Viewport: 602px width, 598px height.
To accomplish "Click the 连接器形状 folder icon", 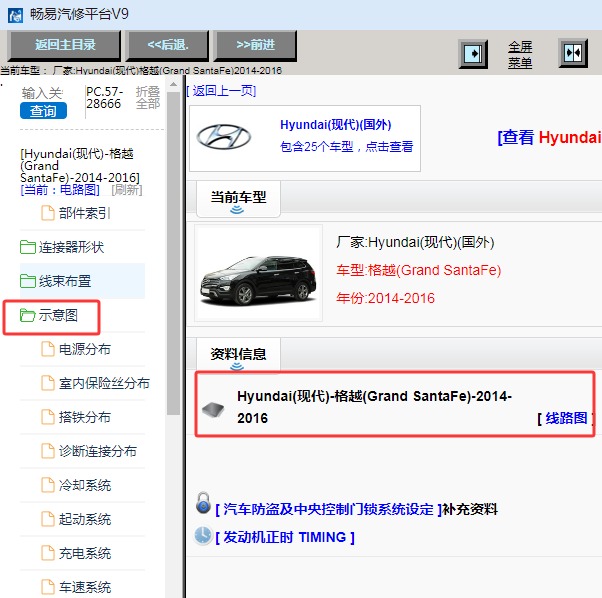I will click(x=28, y=247).
